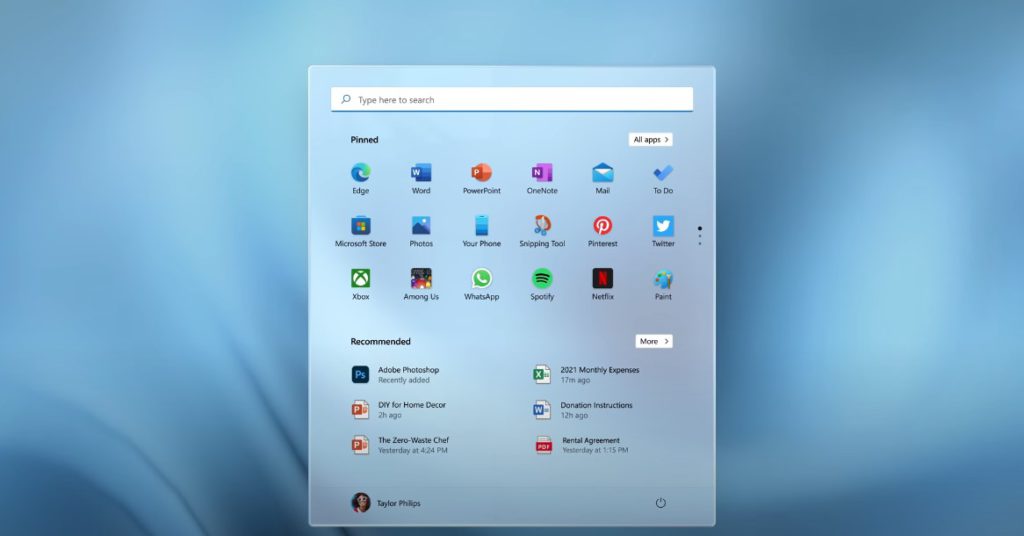Launch the To Do app
The height and width of the screenshot is (536, 1024).
tap(663, 178)
